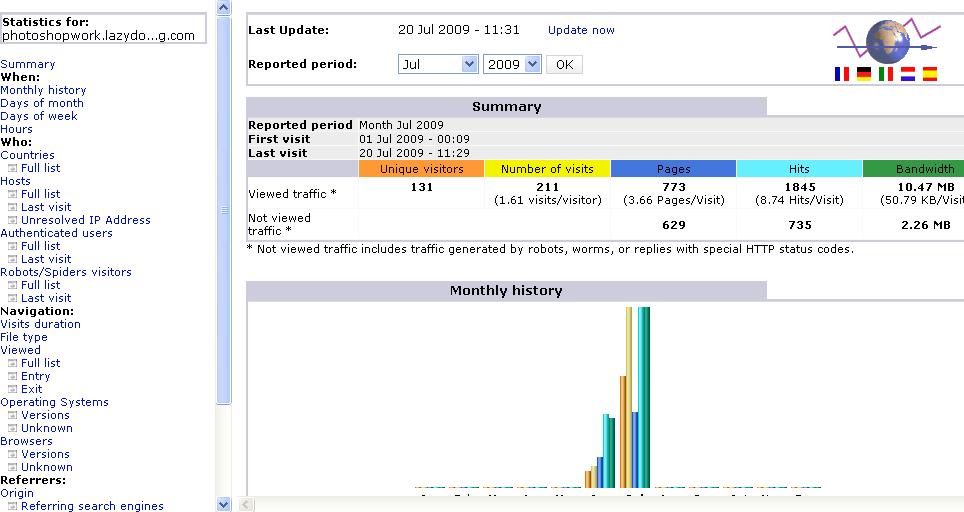Click the page icon beside Viewed Exit
The image size is (964, 512).
(12, 389)
